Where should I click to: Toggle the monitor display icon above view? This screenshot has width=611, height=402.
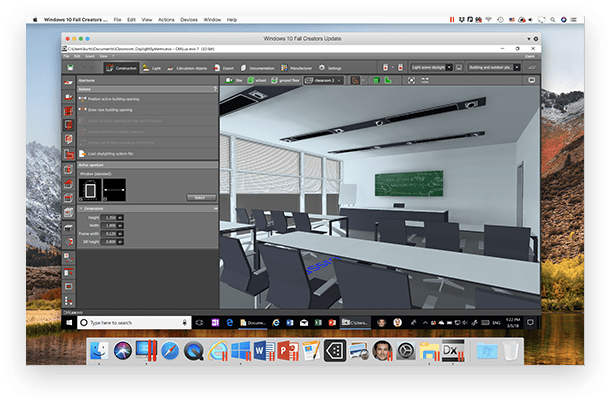pyautogui.click(x=532, y=80)
